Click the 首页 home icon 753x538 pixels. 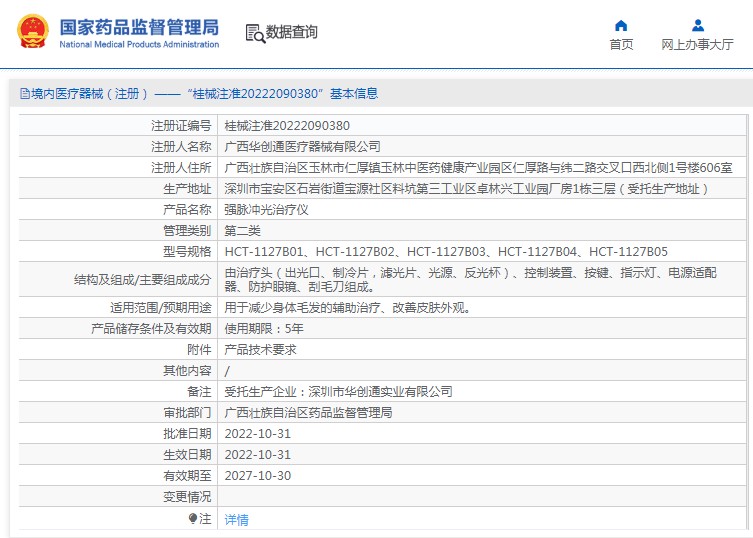[621, 25]
